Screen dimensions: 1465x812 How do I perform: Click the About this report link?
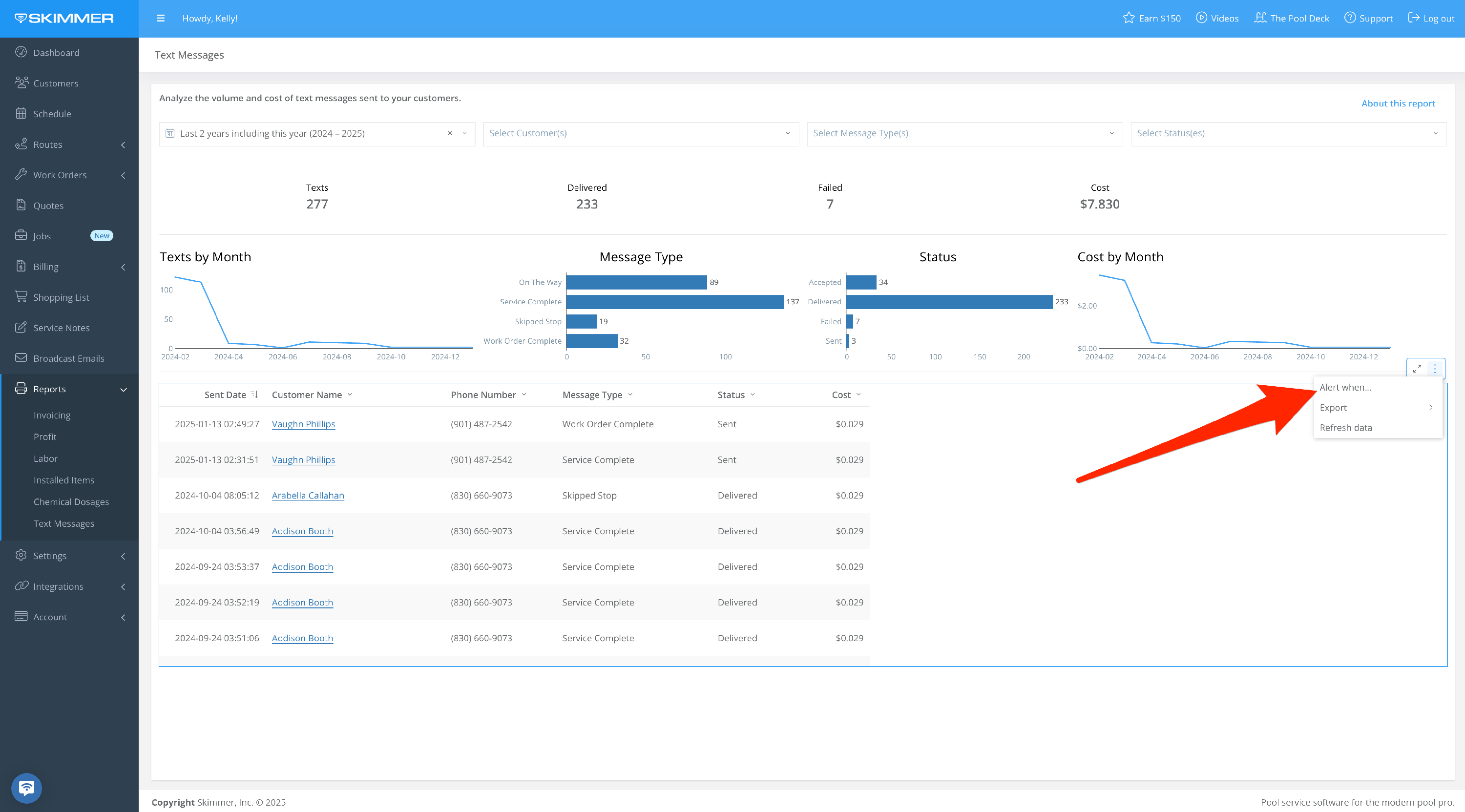[x=1397, y=103]
